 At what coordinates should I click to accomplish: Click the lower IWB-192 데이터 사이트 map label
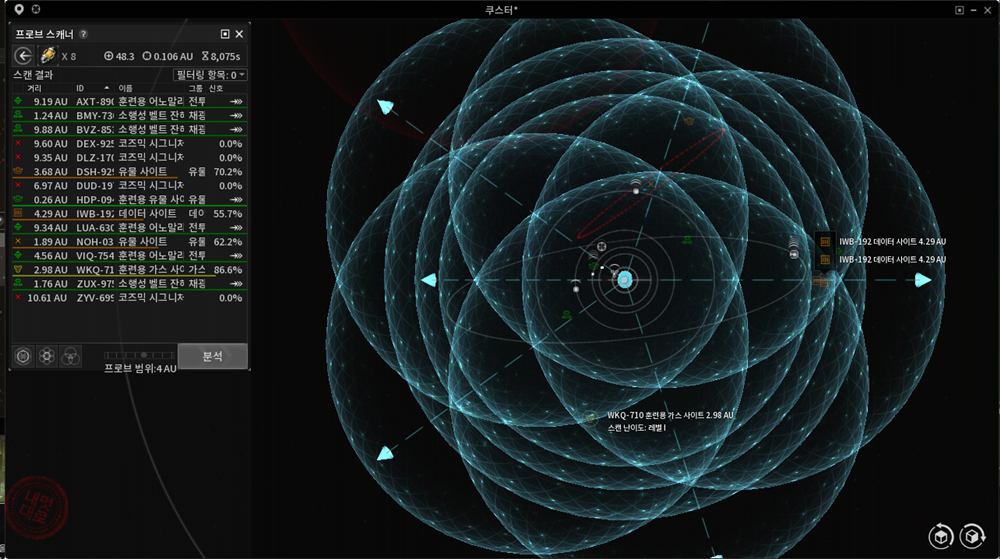[x=892, y=259]
